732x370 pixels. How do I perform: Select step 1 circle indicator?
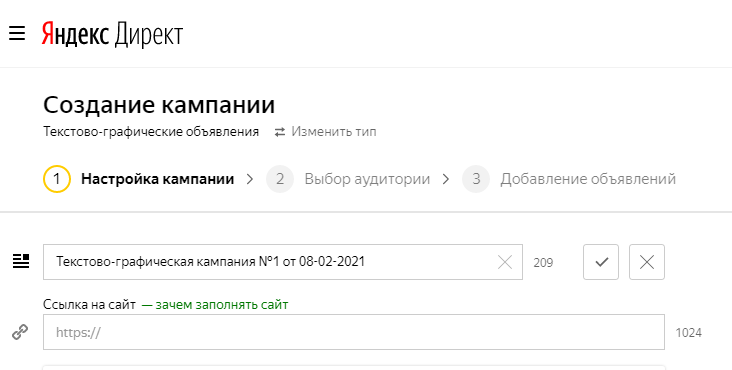[x=56, y=179]
